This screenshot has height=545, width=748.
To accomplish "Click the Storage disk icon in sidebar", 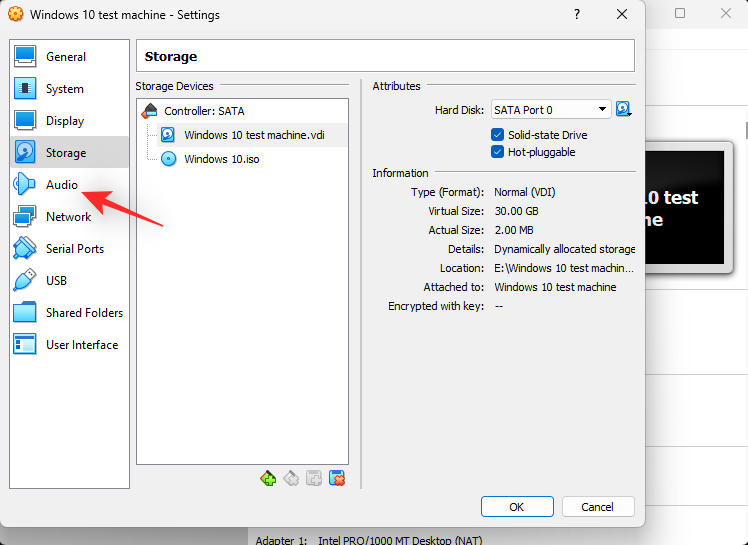I will click(25, 153).
